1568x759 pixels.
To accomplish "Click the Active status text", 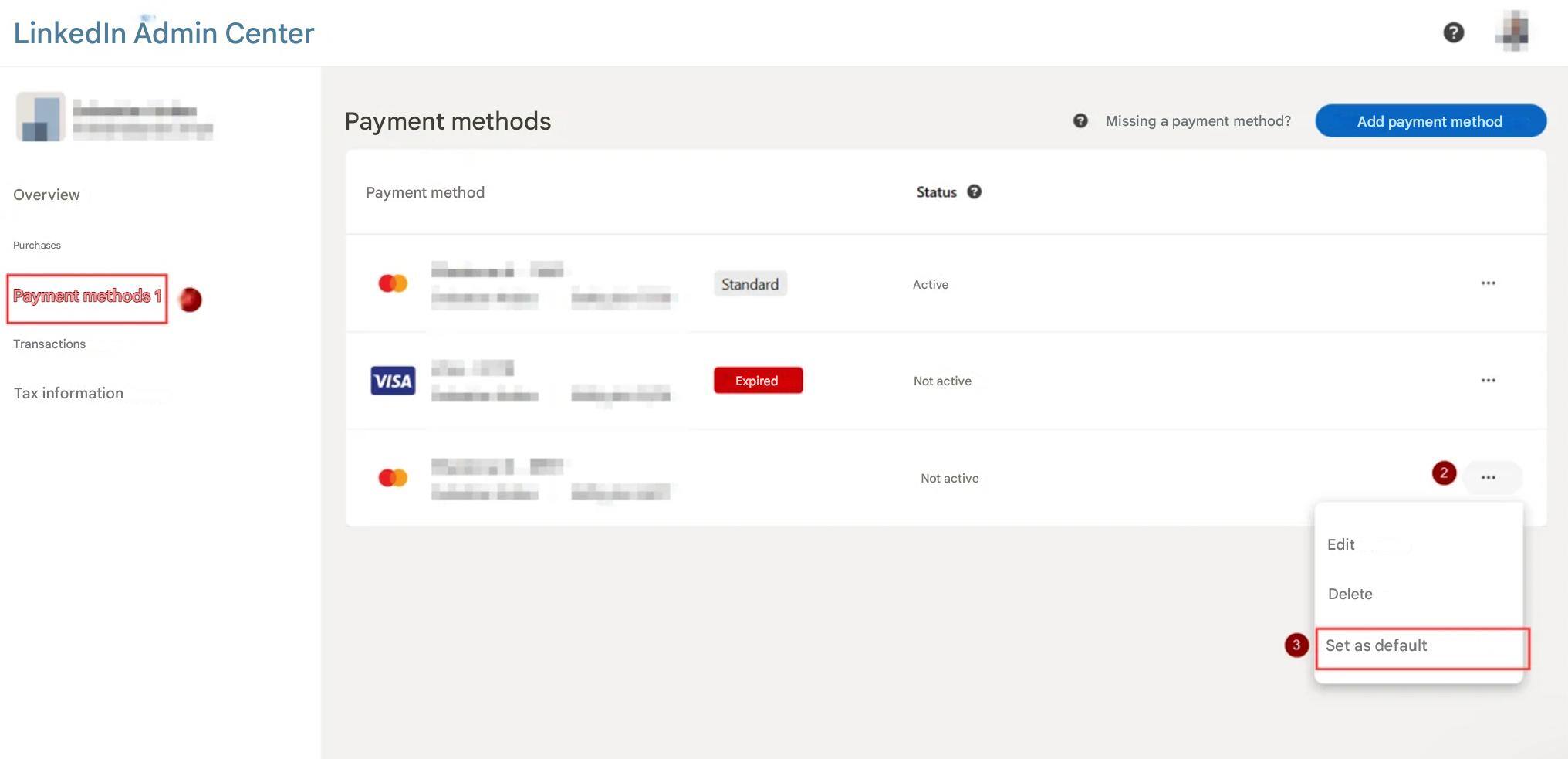I will point(930,285).
